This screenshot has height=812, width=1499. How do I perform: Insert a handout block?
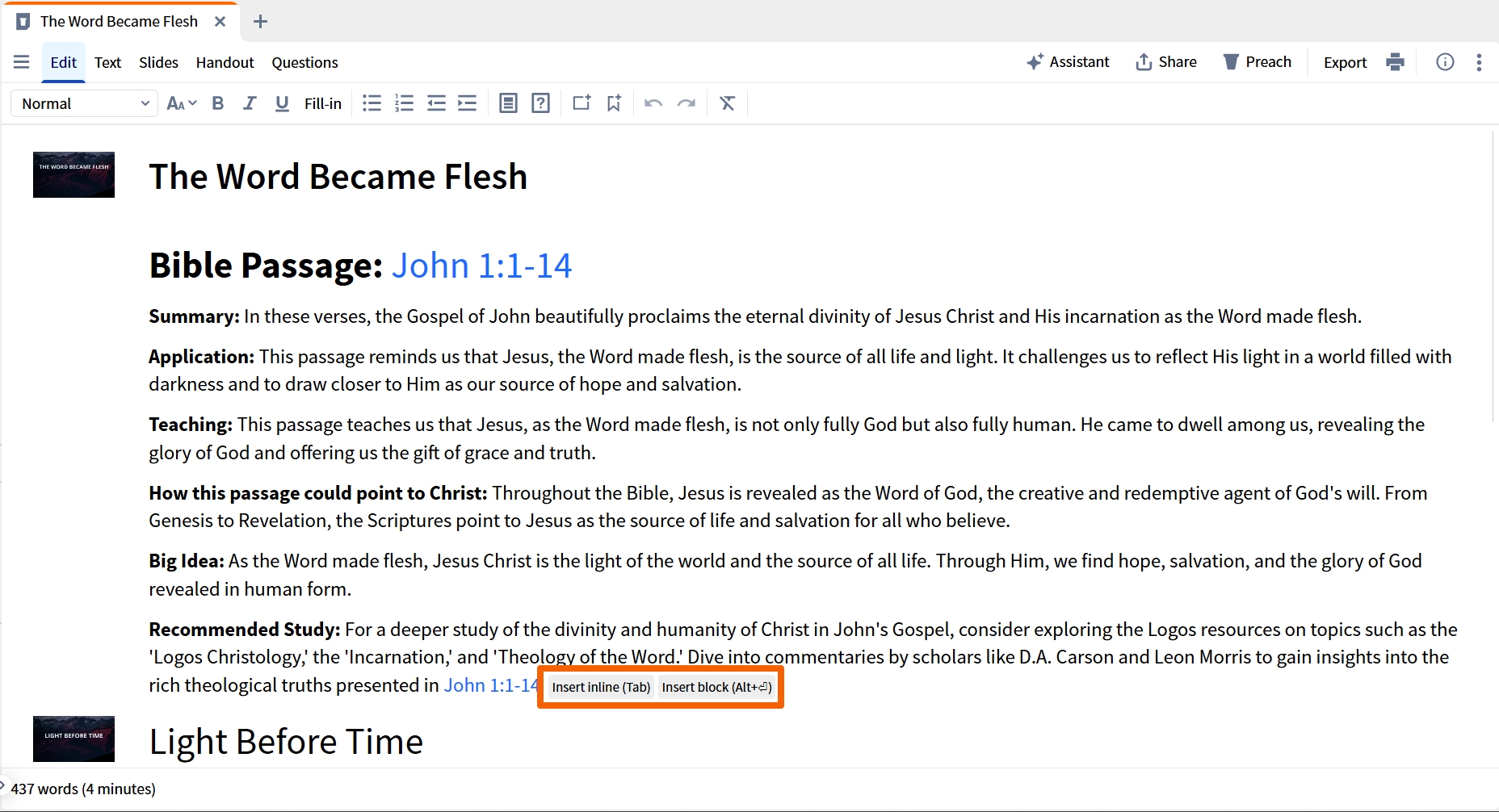[508, 103]
